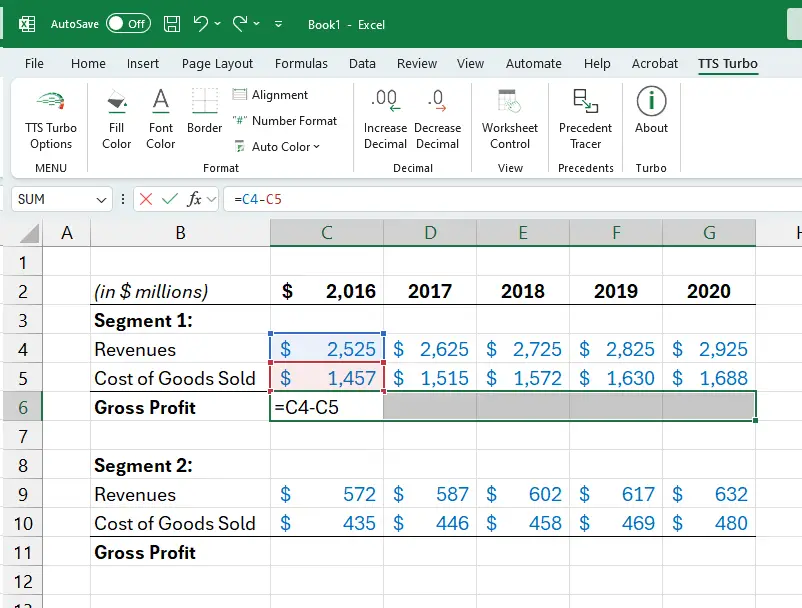
Task: Open Worksheet Control
Action: point(509,119)
